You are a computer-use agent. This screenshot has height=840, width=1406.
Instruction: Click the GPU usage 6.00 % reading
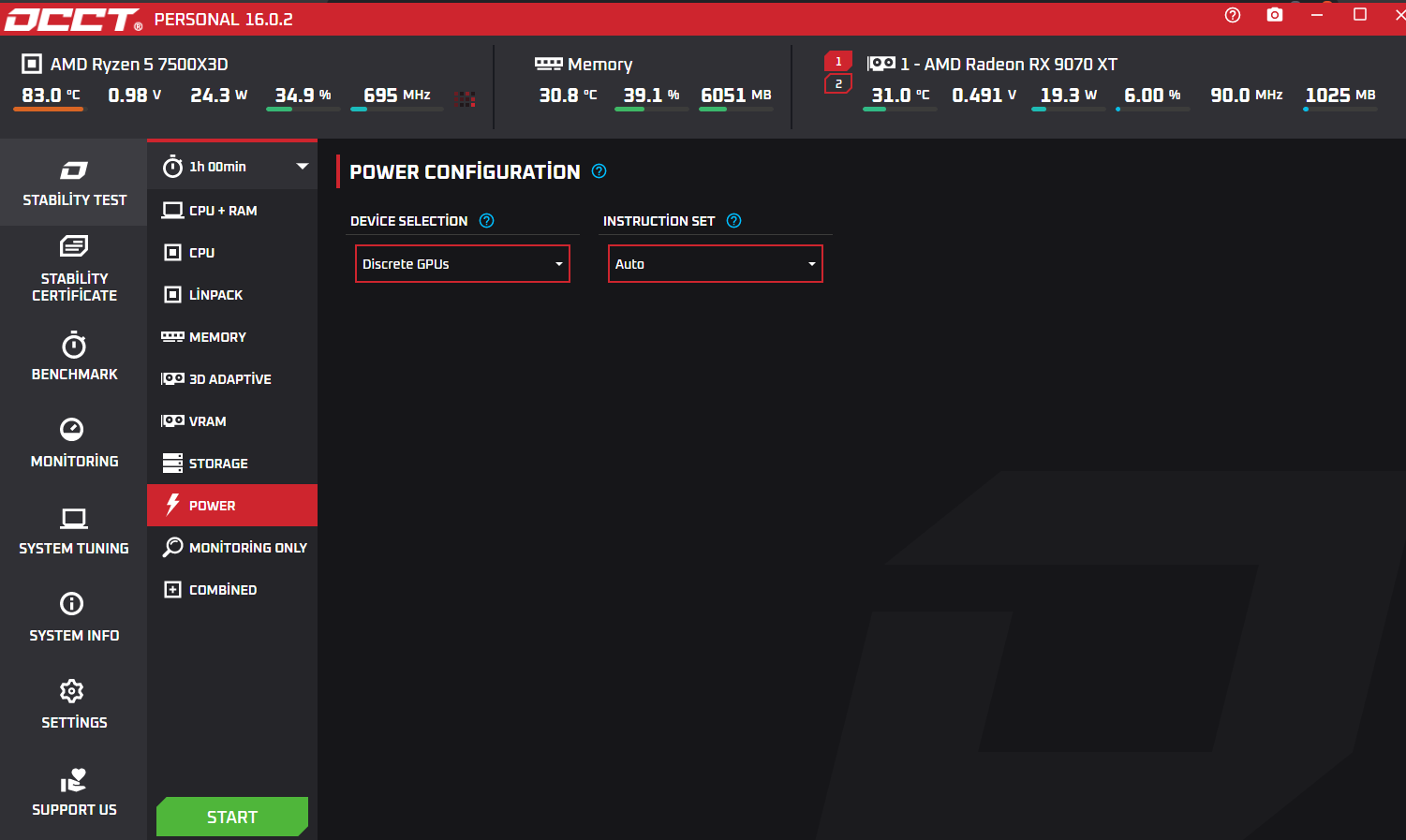point(1152,96)
